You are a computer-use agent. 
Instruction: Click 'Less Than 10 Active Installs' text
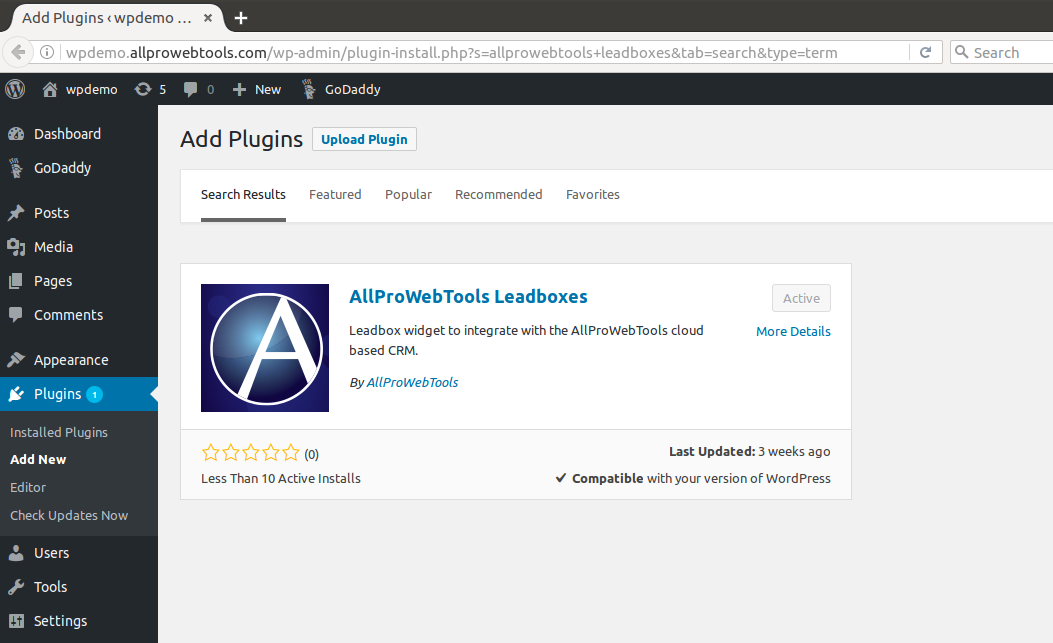point(281,478)
